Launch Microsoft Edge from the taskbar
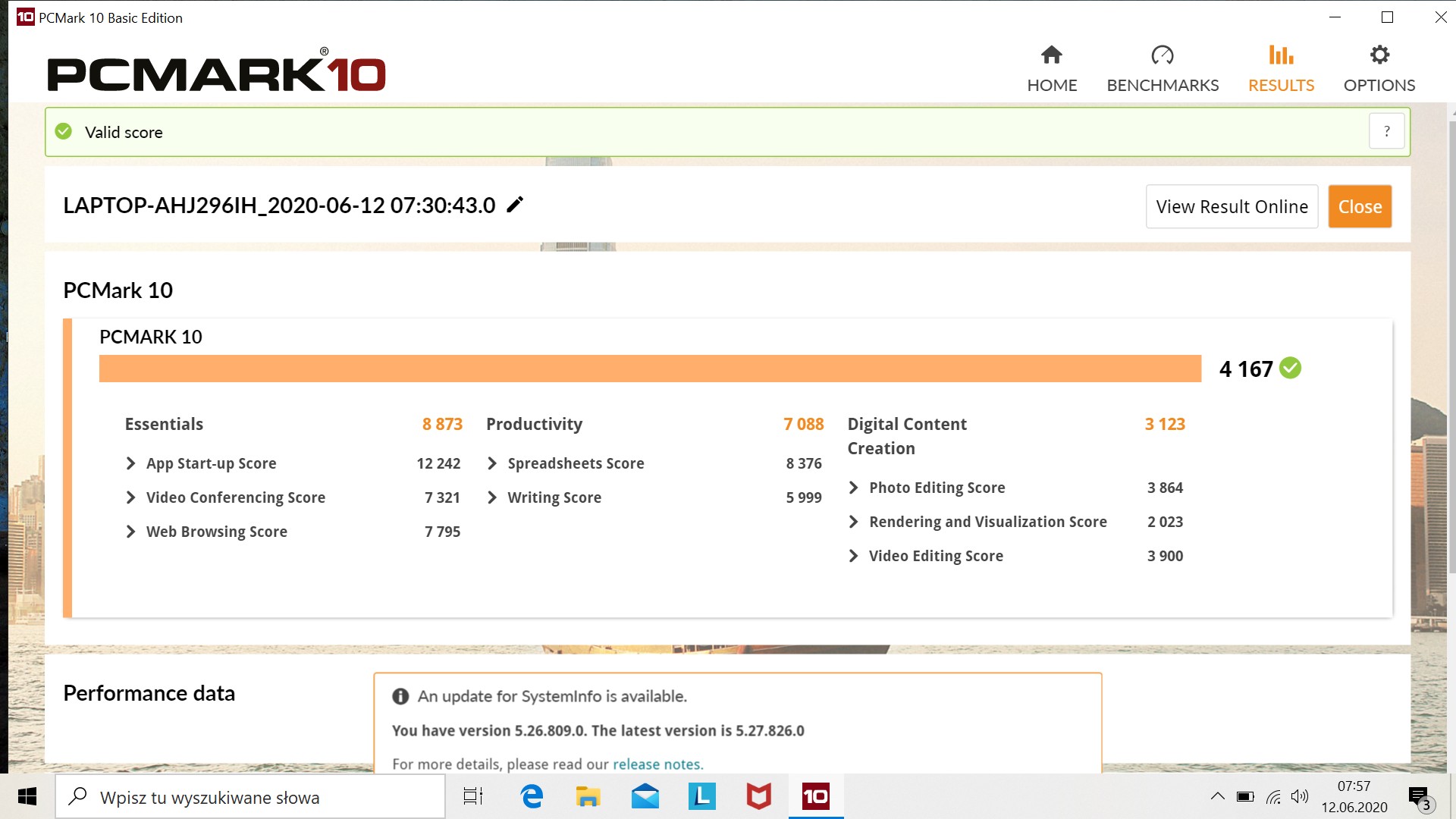 (x=532, y=796)
